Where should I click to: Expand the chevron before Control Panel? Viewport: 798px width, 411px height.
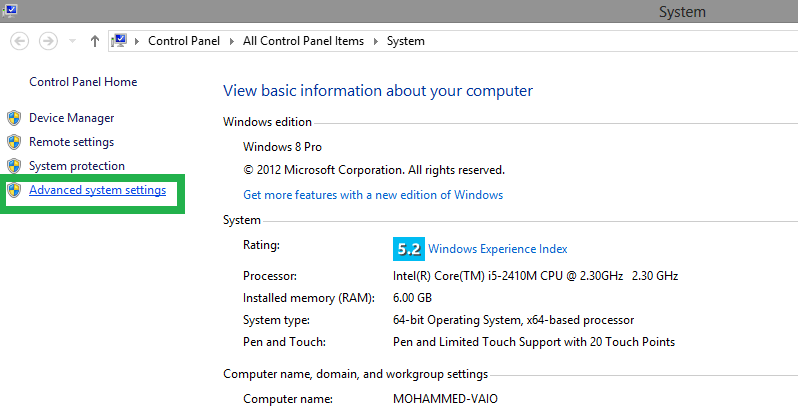coord(136,41)
